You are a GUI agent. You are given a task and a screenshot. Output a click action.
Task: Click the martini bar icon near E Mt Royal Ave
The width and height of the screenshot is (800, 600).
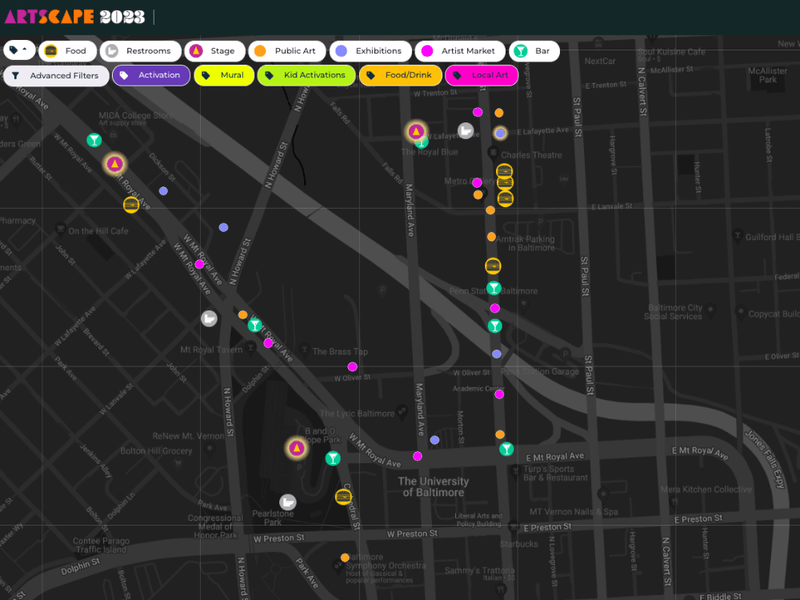coord(507,447)
